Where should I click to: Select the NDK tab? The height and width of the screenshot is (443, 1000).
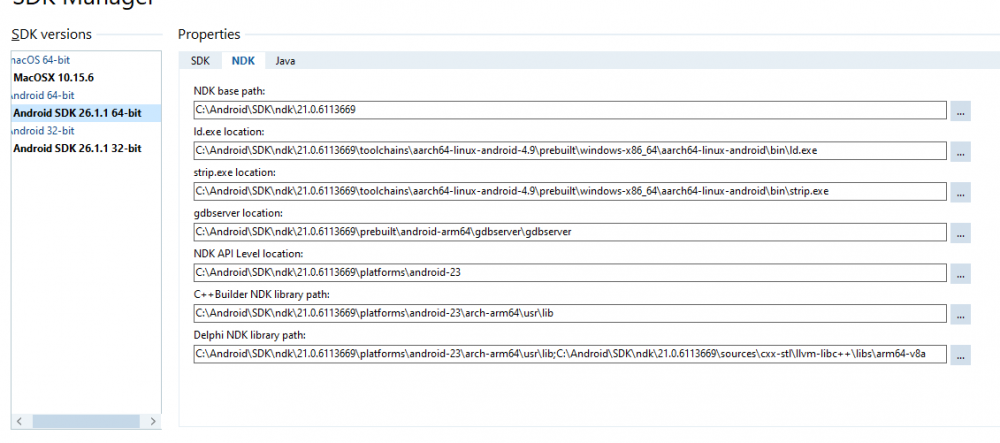(243, 61)
